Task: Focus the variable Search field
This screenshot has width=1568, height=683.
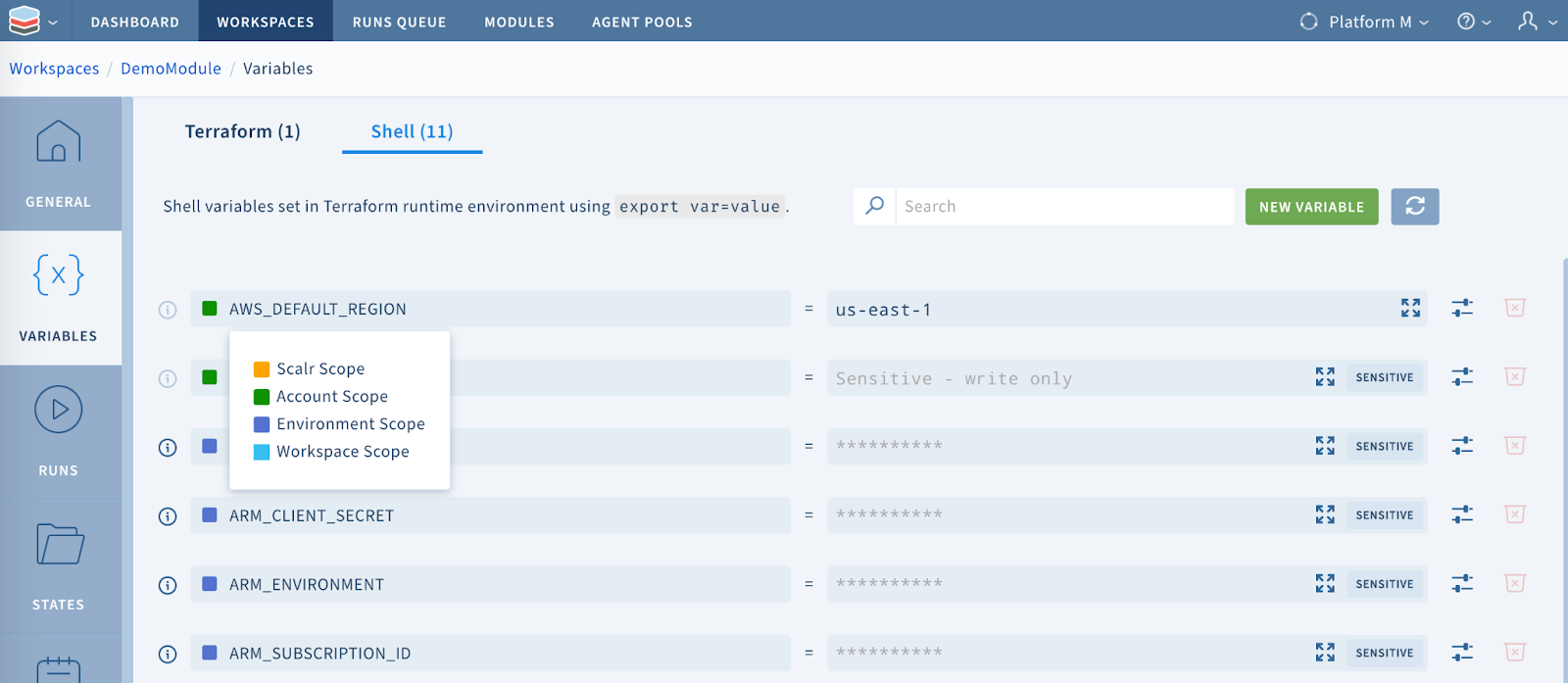Action: click(x=1064, y=207)
